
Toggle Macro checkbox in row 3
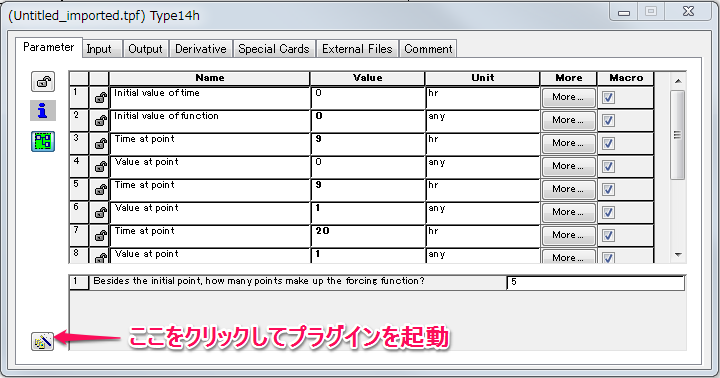pyautogui.click(x=608, y=143)
